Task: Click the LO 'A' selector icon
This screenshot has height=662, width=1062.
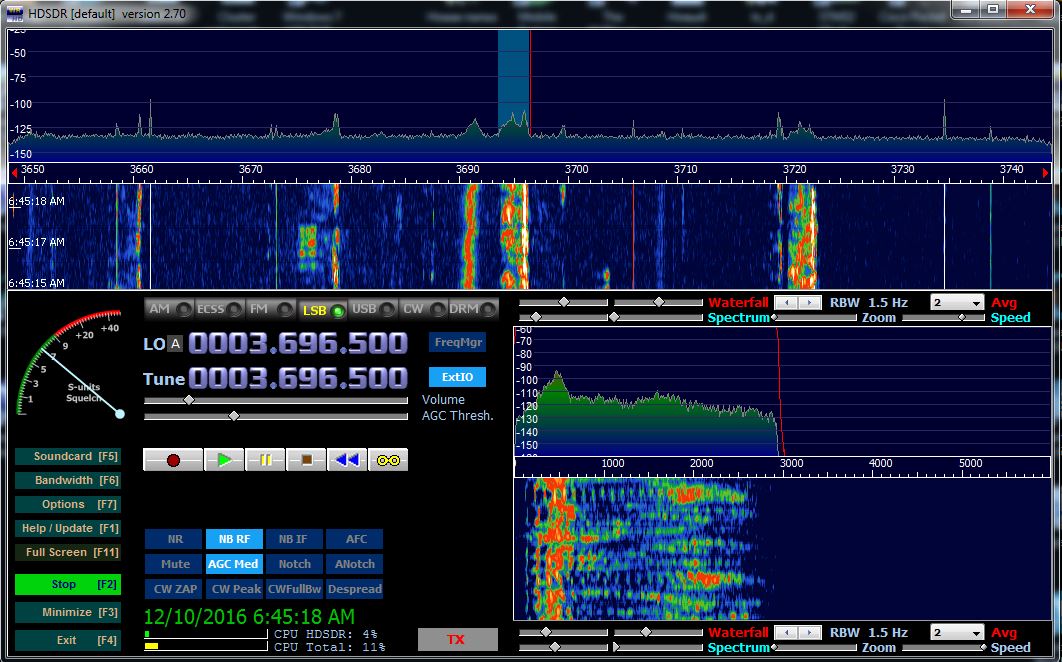Action: tap(175, 344)
